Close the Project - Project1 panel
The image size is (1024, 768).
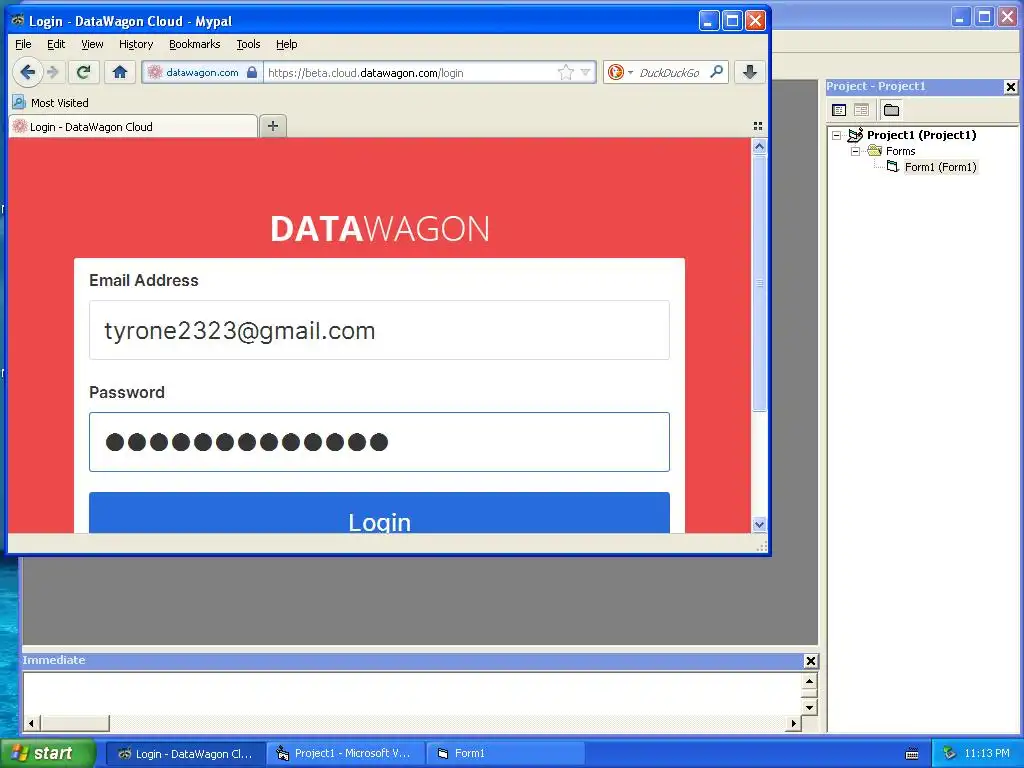coord(1010,86)
